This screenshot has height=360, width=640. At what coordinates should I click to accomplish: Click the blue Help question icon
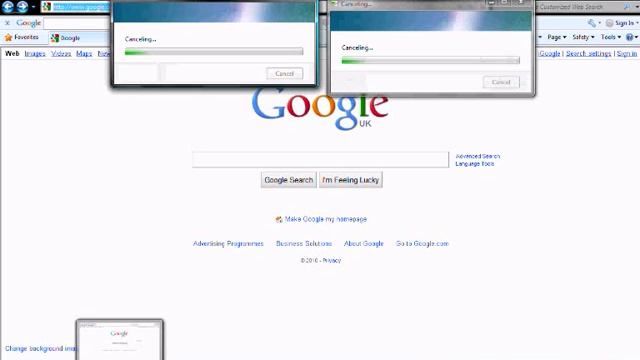(629, 37)
